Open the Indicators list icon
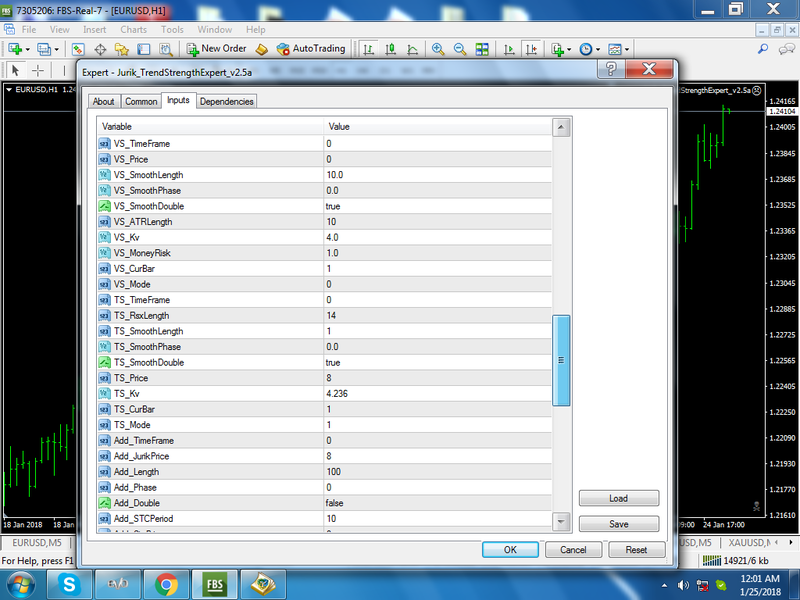This screenshot has height=600, width=800. pos(557,49)
